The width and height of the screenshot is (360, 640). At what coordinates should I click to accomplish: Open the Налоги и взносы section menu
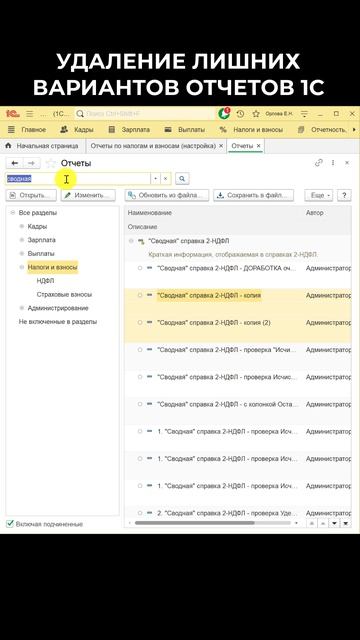point(251,130)
